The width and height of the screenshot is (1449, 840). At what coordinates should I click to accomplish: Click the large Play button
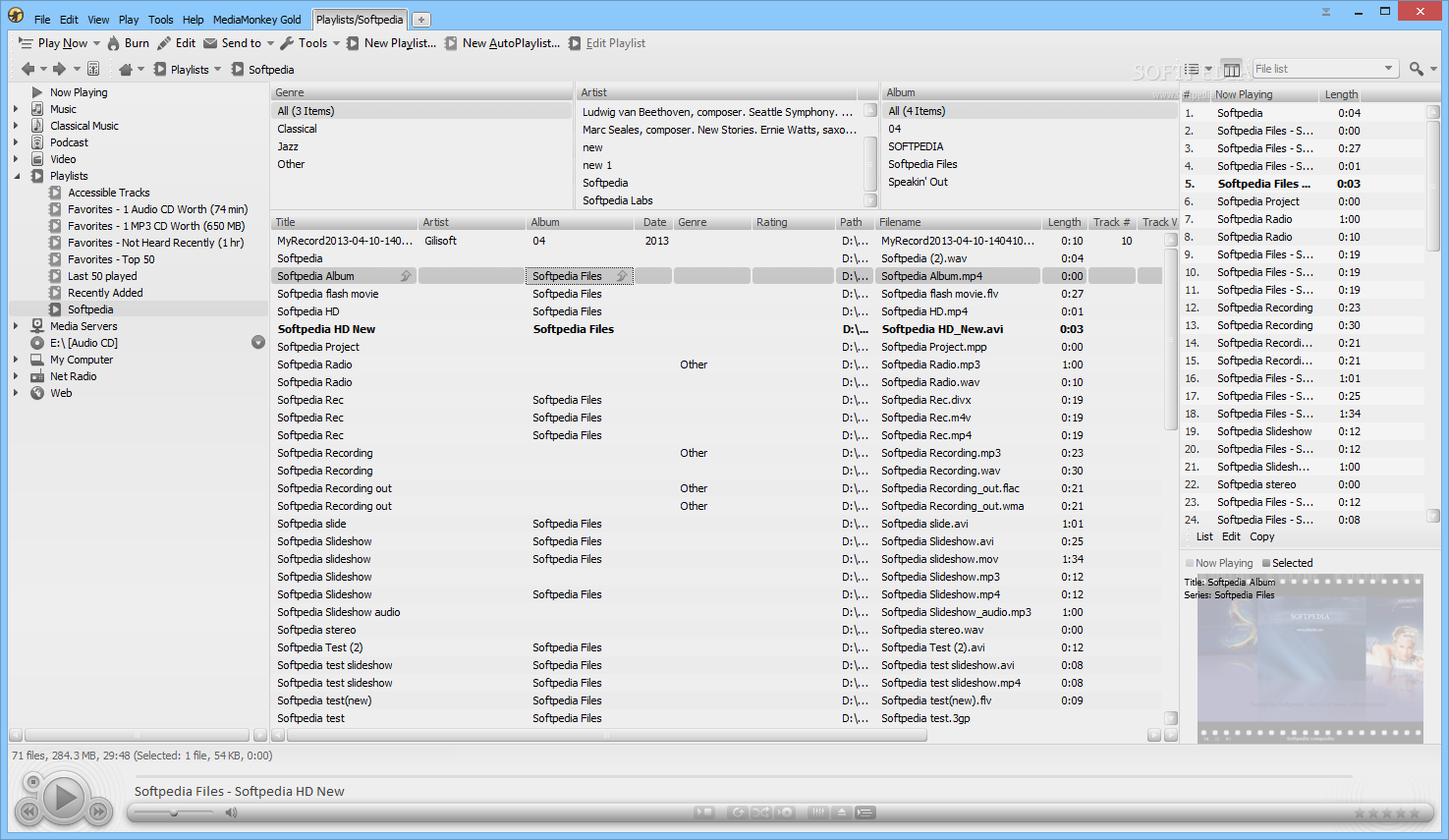(x=64, y=798)
